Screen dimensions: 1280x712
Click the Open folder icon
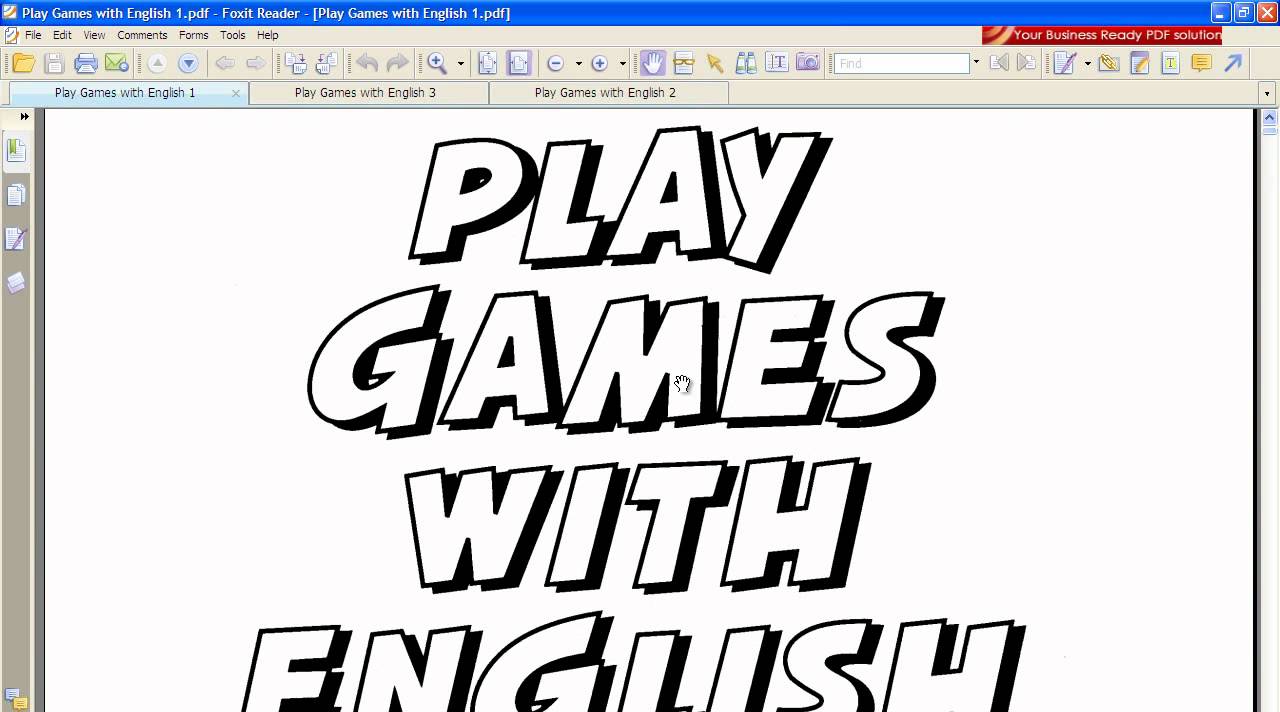click(23, 63)
